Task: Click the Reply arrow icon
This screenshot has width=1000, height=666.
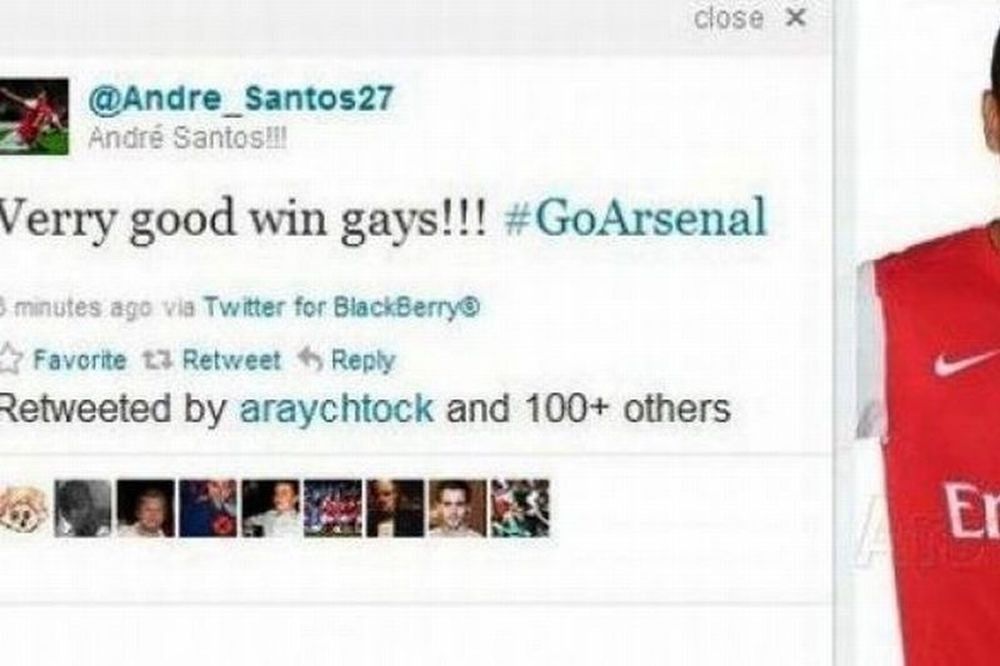Action: 311,360
